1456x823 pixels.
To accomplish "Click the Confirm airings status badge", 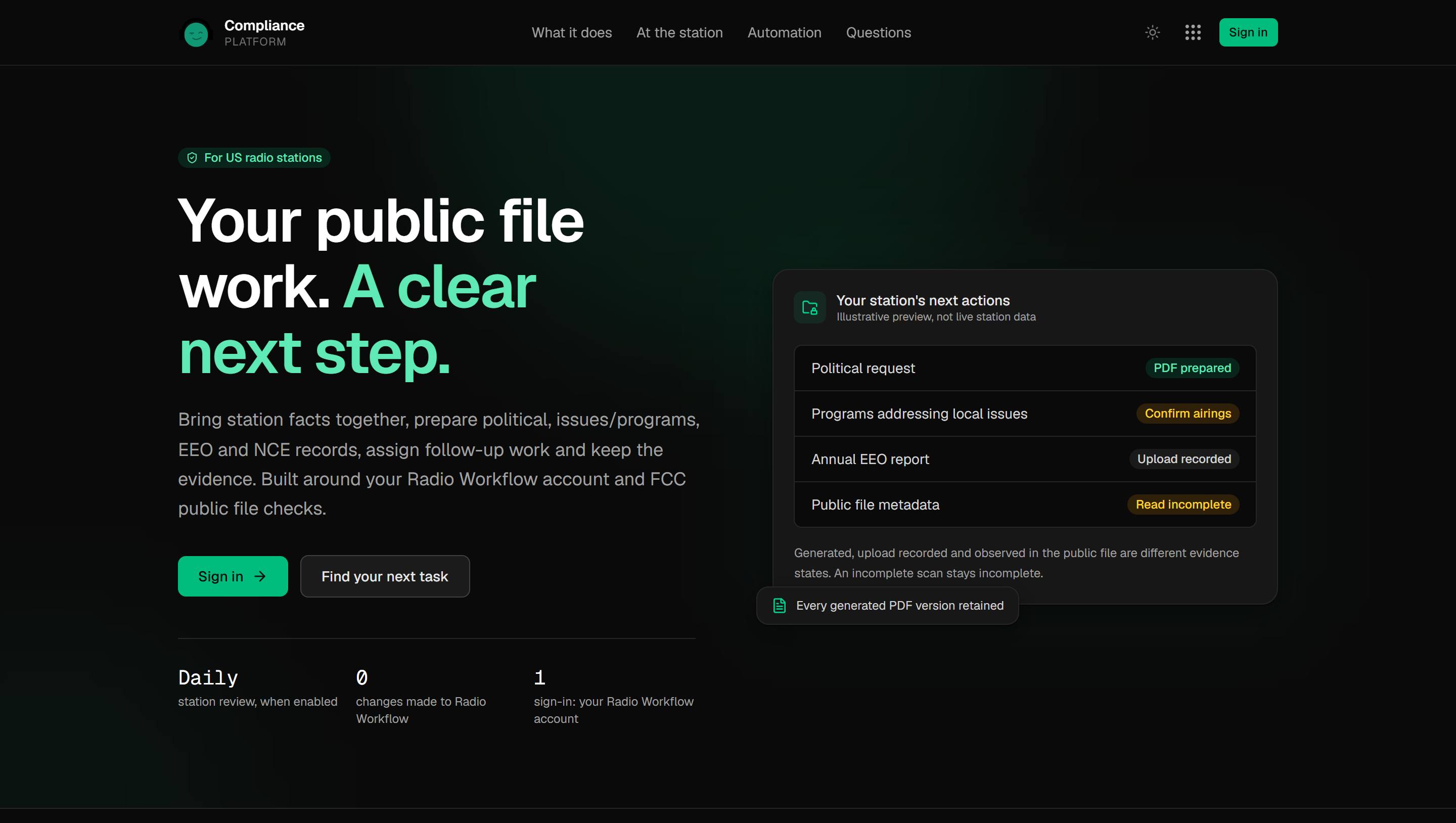I will pos(1188,414).
